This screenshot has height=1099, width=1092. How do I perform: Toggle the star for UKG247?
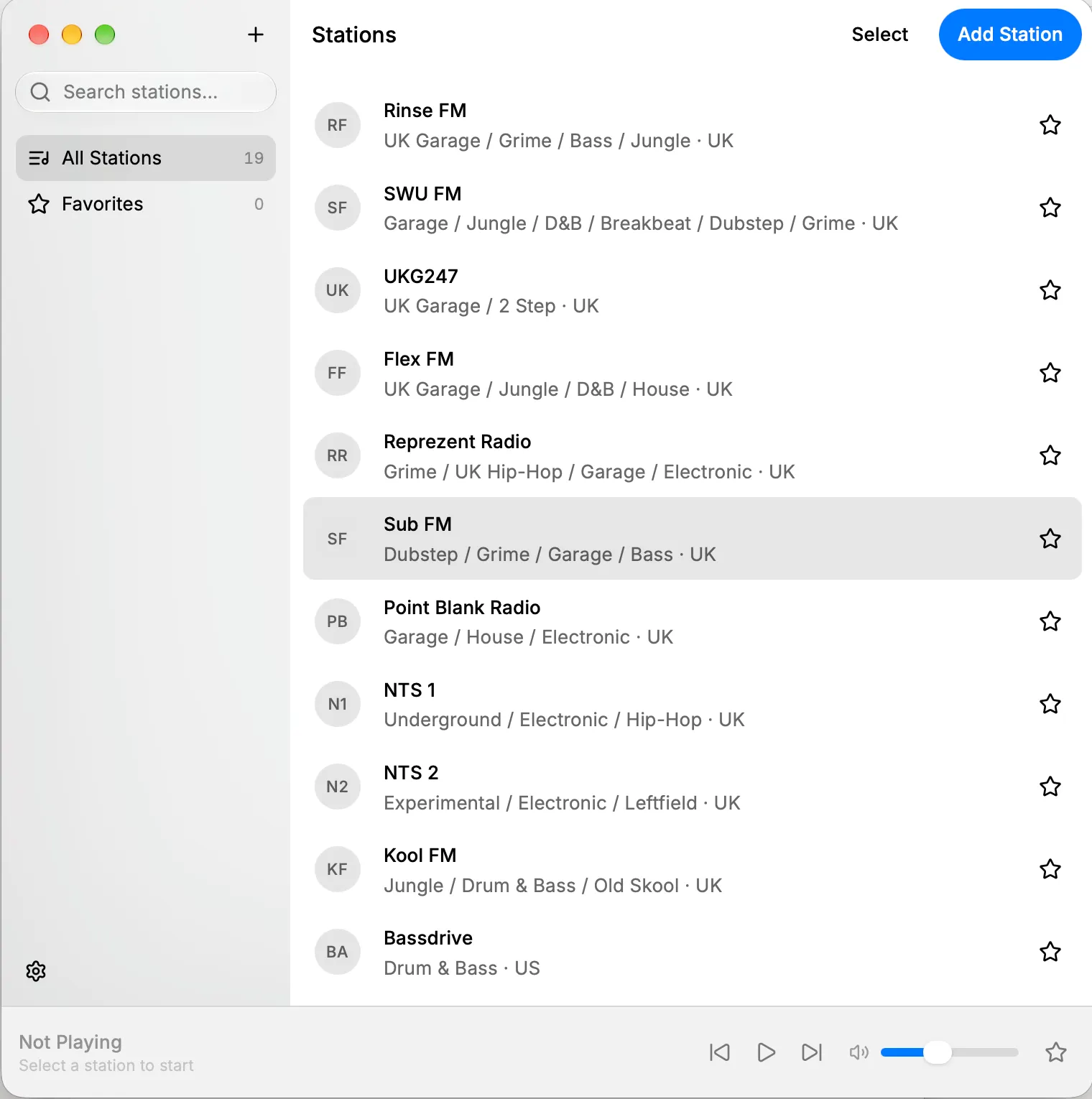1050,290
